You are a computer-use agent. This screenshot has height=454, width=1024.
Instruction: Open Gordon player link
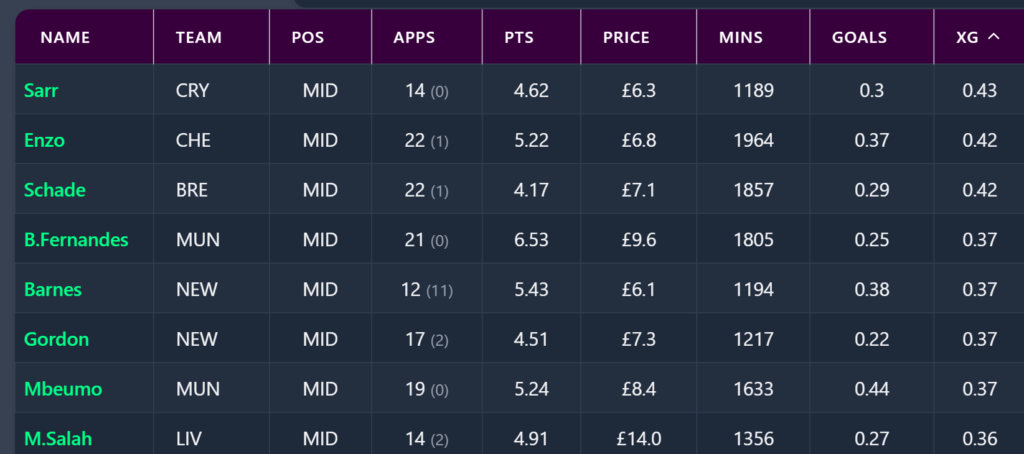56,340
